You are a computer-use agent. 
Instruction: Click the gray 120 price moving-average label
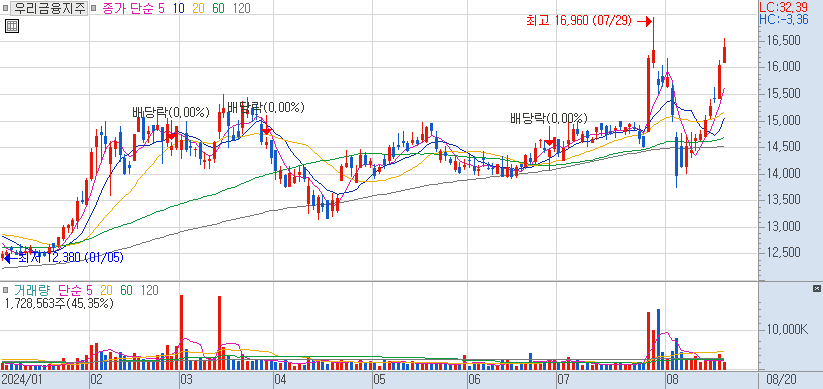pos(241,8)
